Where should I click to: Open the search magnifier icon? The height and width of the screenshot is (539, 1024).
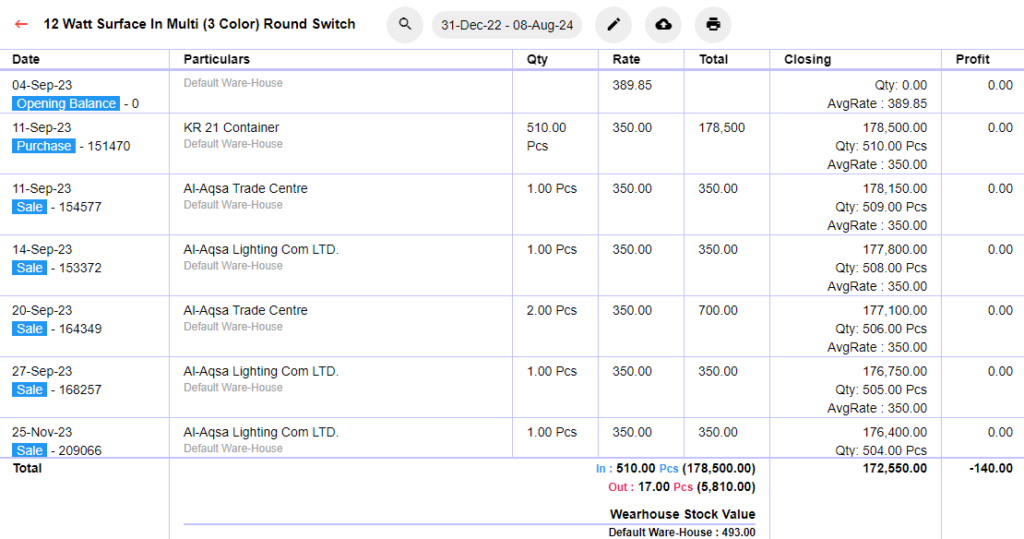(x=405, y=24)
